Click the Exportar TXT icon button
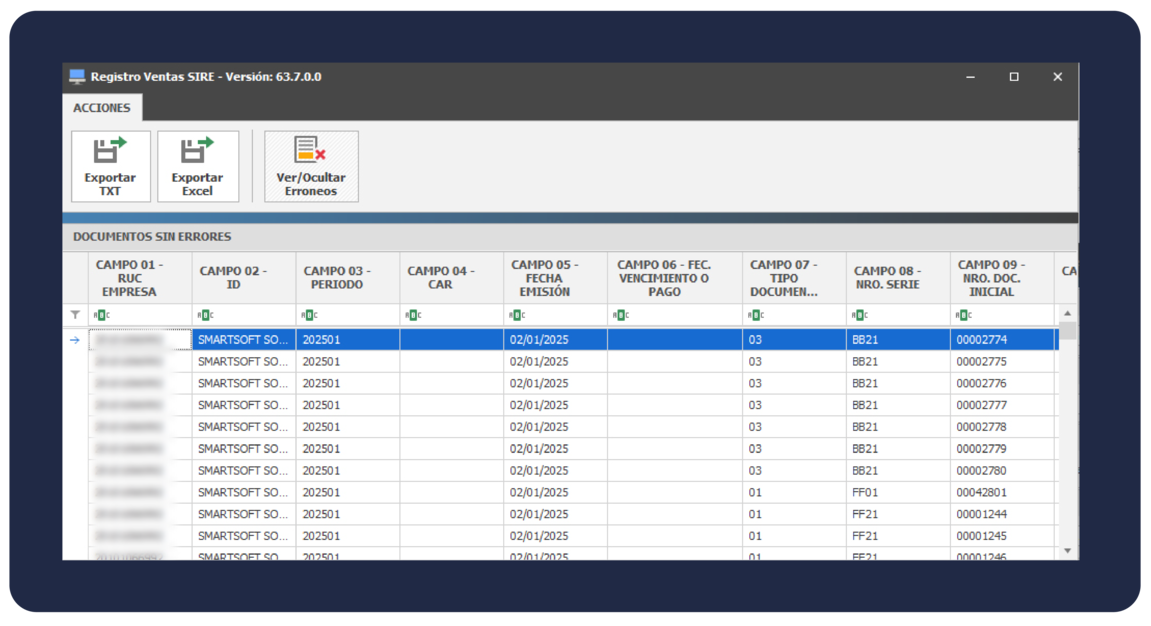This screenshot has width=1151, height=626. (x=110, y=166)
